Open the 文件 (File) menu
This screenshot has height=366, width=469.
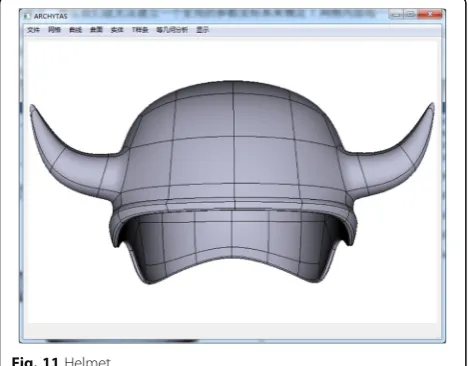point(33,30)
